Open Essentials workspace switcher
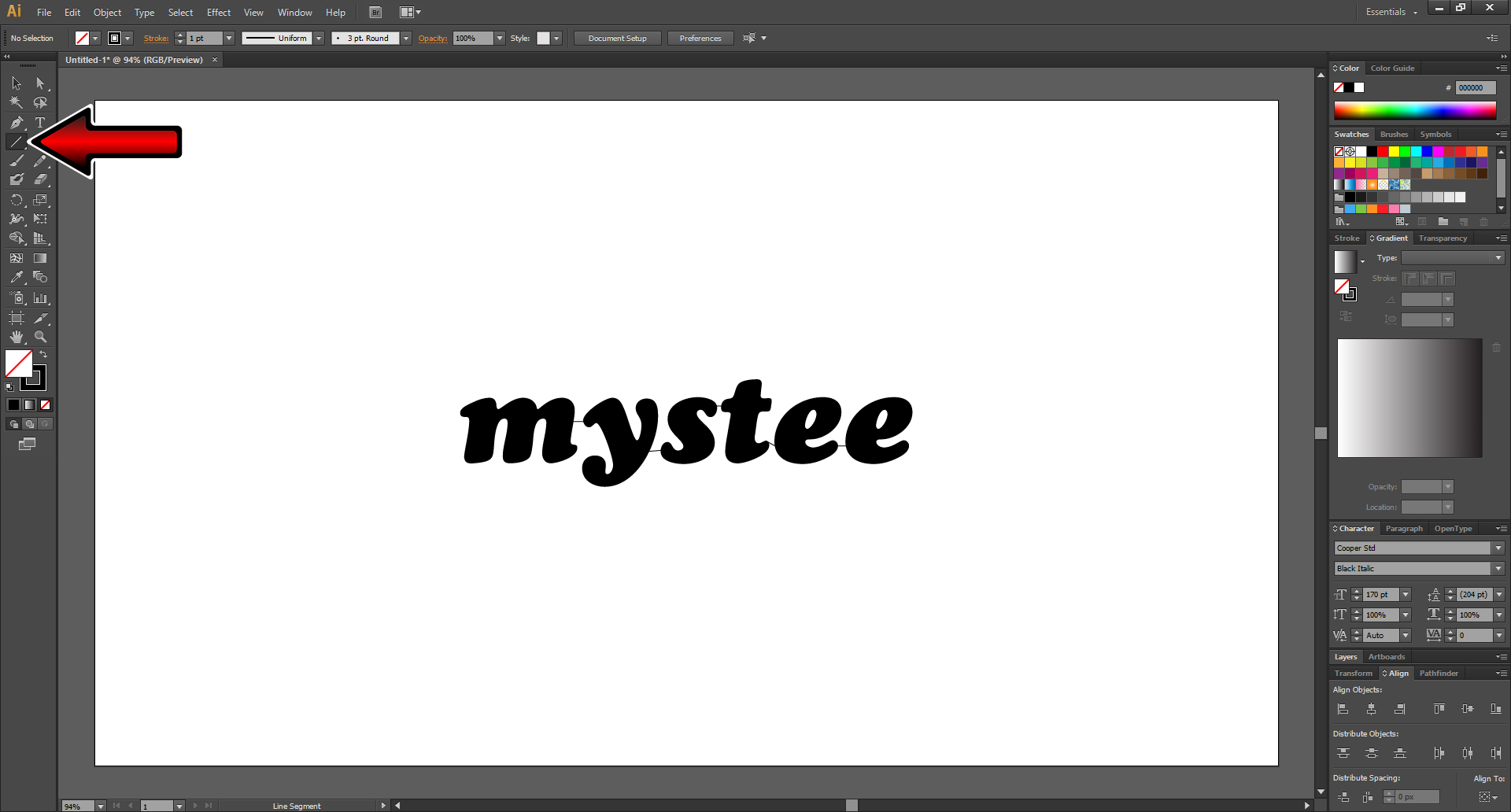This screenshot has width=1511, height=812. (1391, 12)
